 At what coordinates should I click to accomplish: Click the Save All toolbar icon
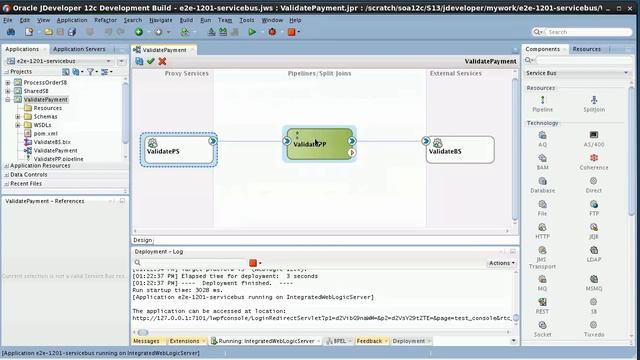[72, 32]
